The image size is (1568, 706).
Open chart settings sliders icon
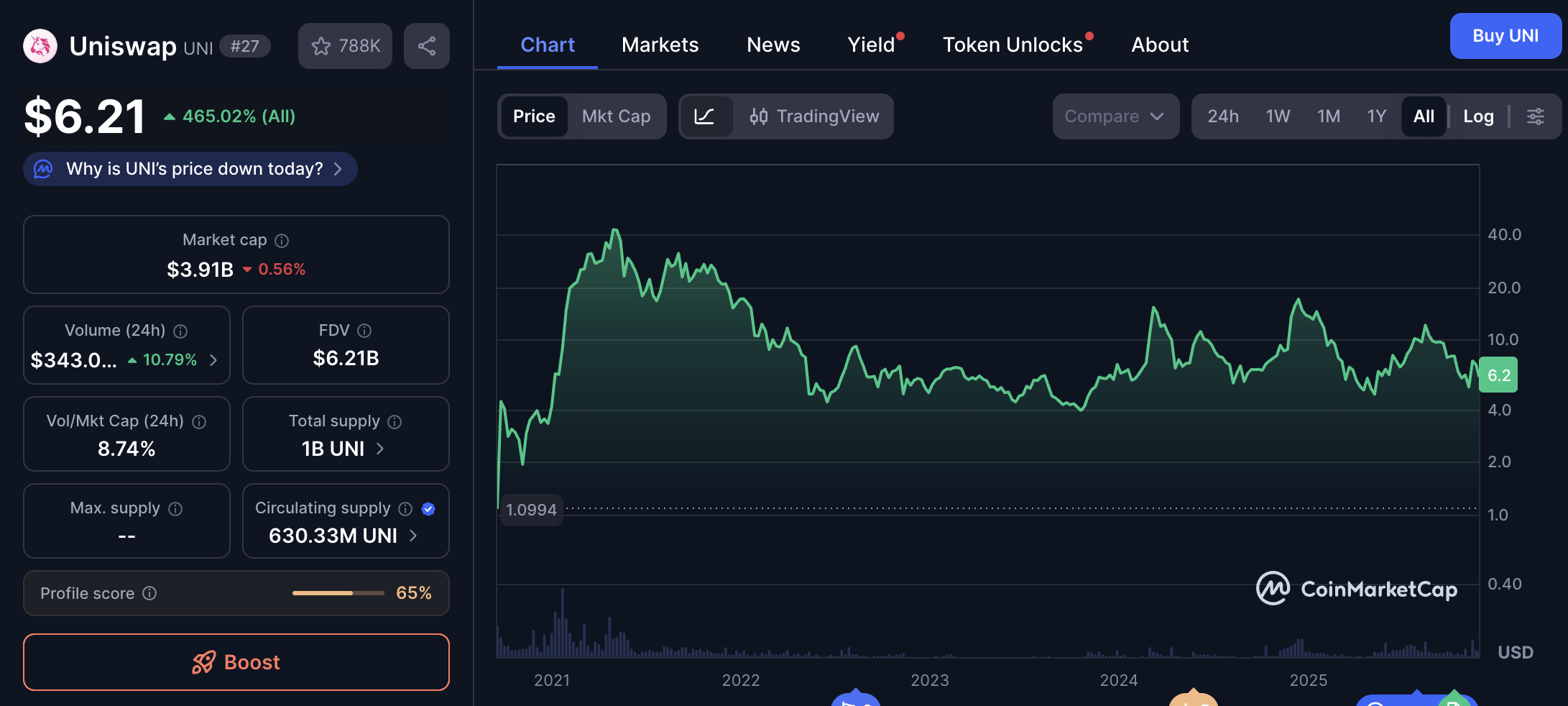[x=1536, y=116]
